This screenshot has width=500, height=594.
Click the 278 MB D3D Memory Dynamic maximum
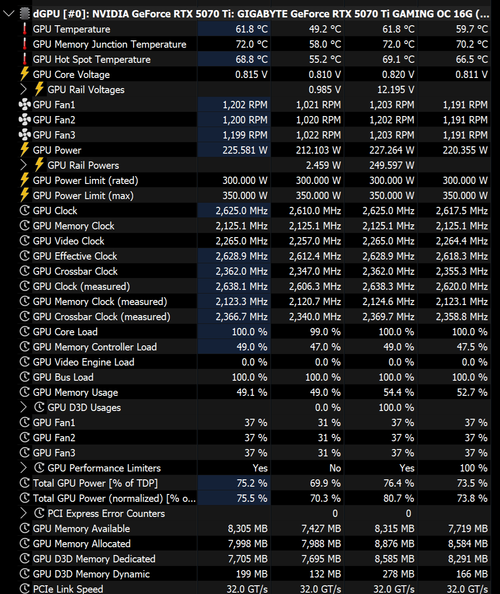click(398, 574)
